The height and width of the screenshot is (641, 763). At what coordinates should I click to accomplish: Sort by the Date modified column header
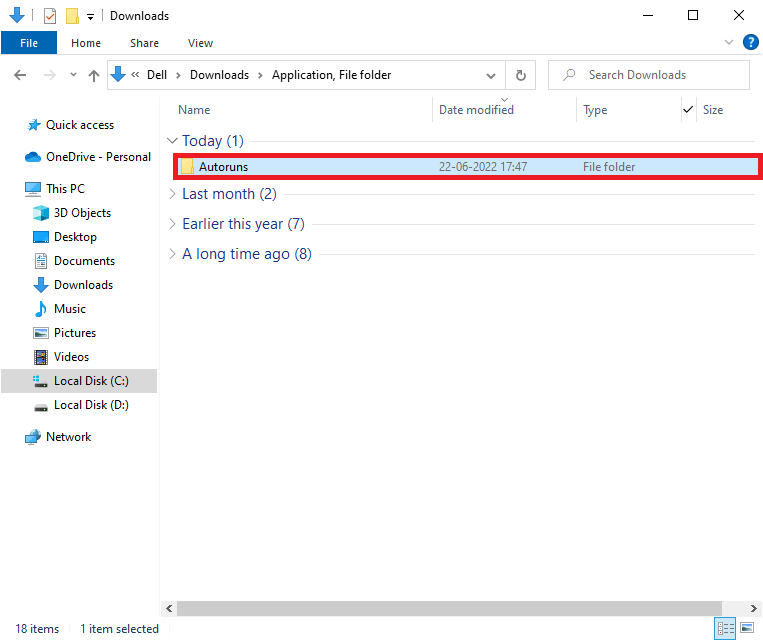click(x=476, y=110)
